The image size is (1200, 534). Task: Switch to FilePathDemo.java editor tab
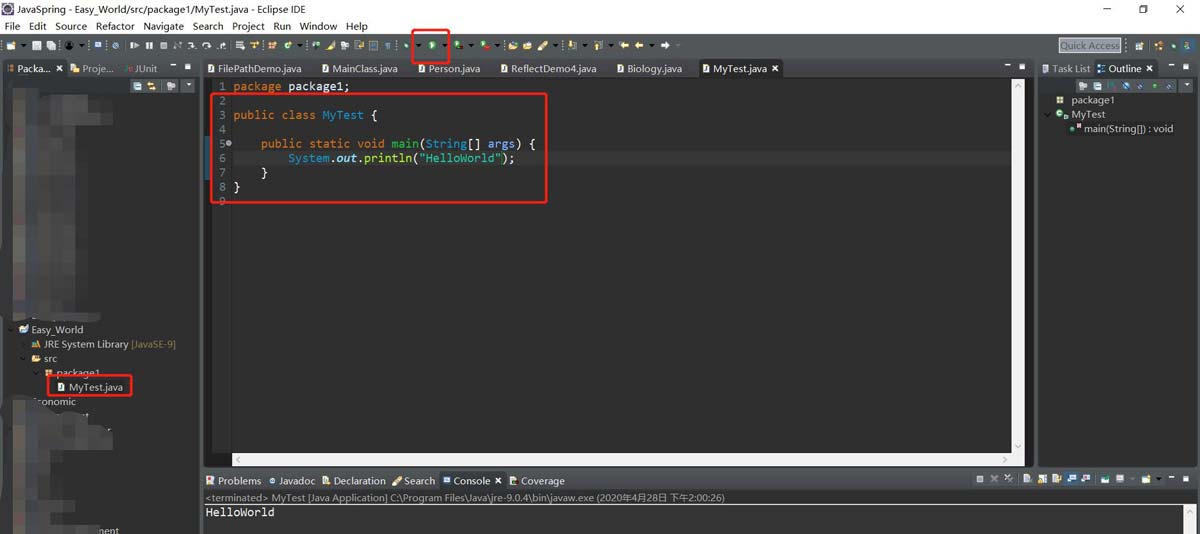253,69
